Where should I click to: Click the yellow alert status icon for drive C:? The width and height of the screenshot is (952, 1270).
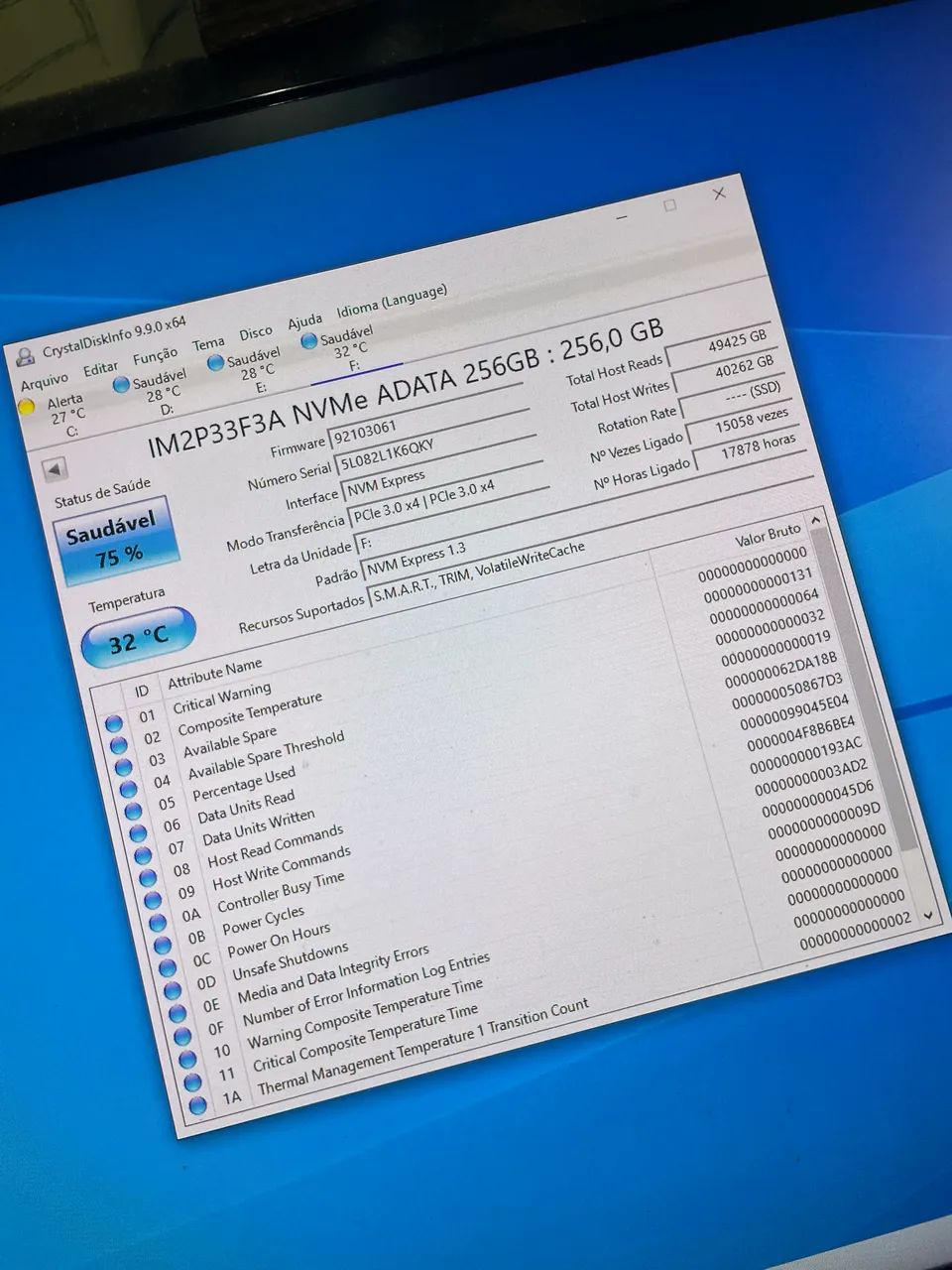(27, 406)
